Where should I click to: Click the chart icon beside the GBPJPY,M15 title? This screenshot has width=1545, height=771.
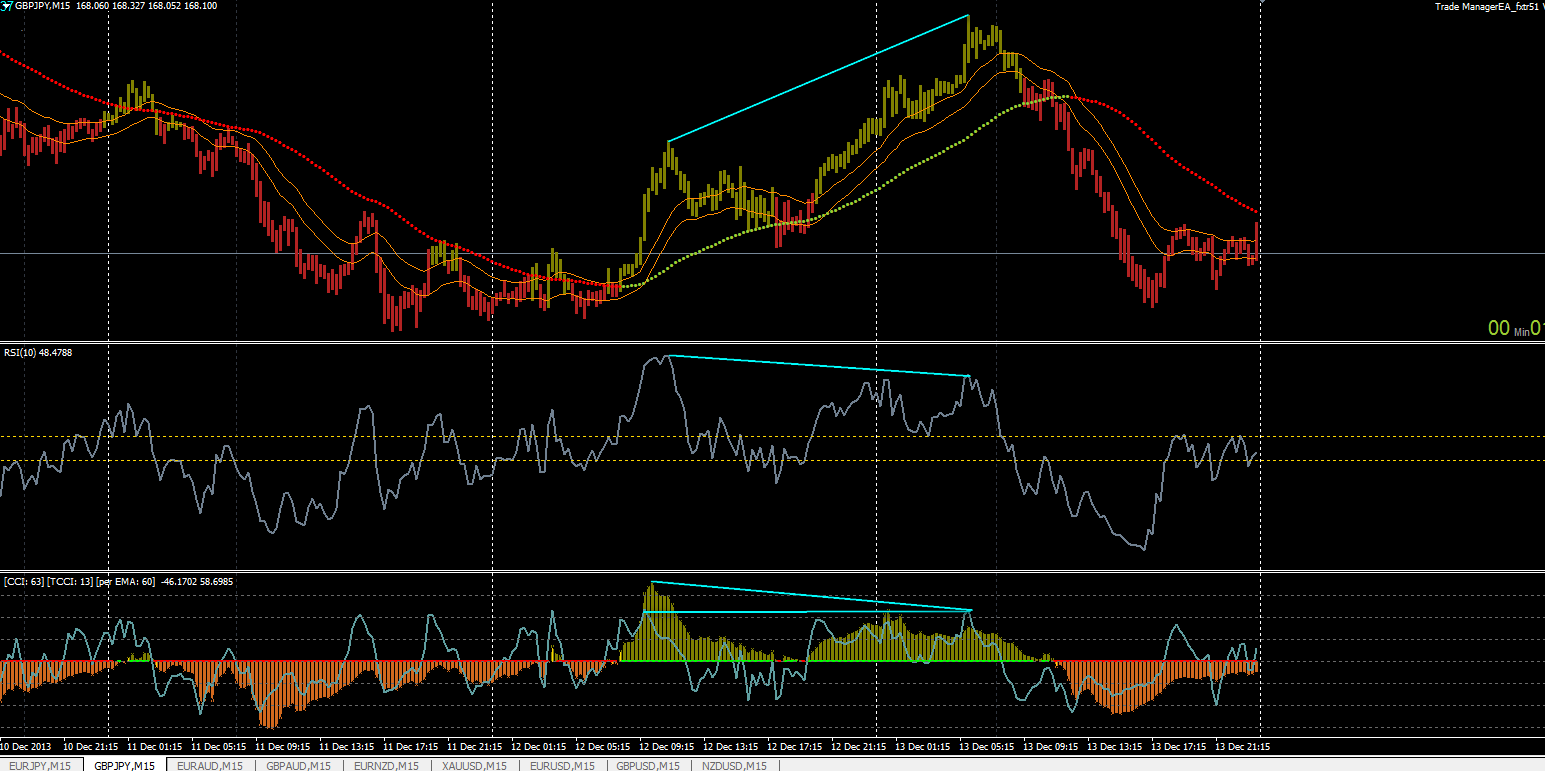click(7, 6)
